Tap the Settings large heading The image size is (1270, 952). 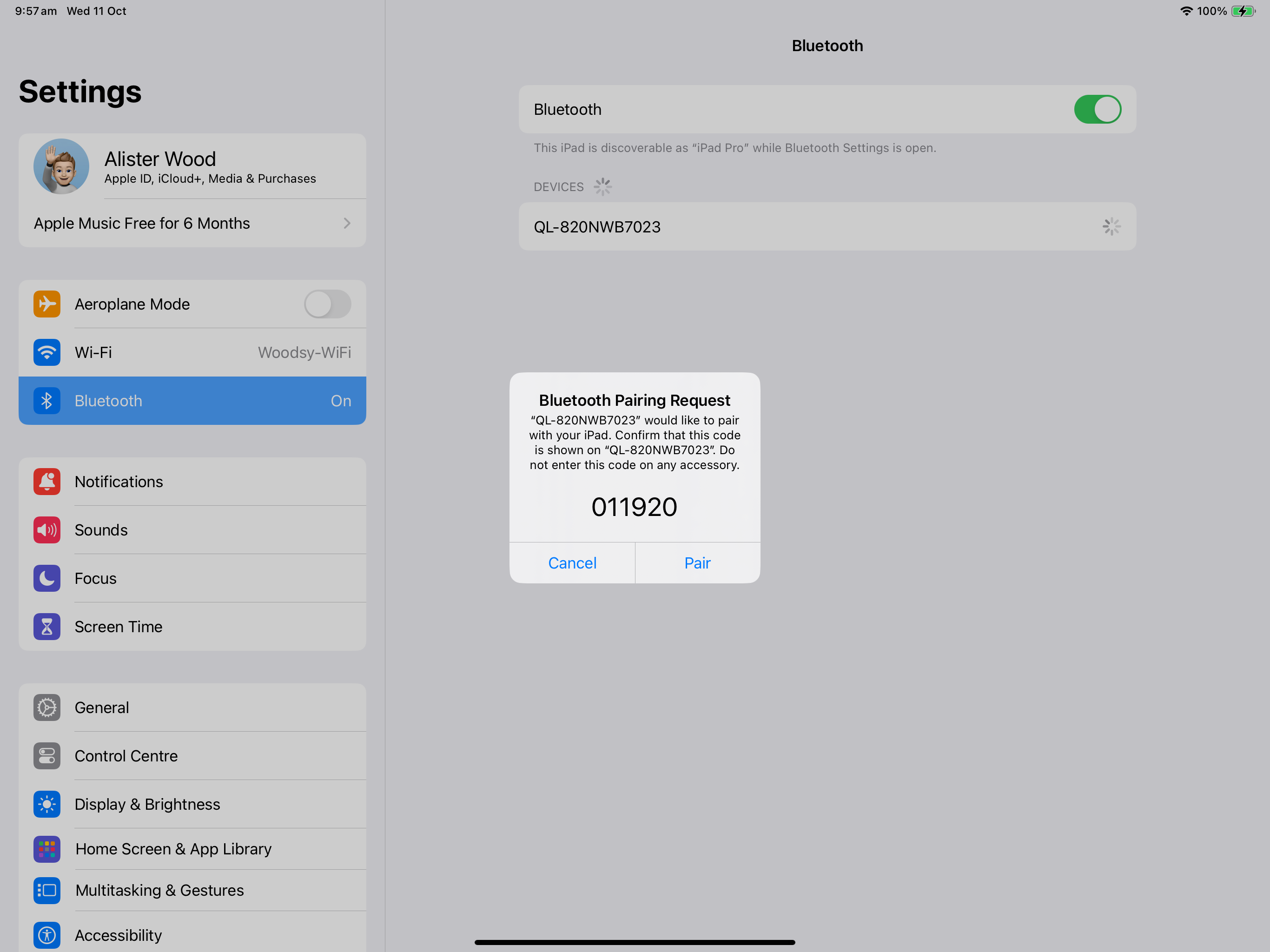[x=80, y=92]
